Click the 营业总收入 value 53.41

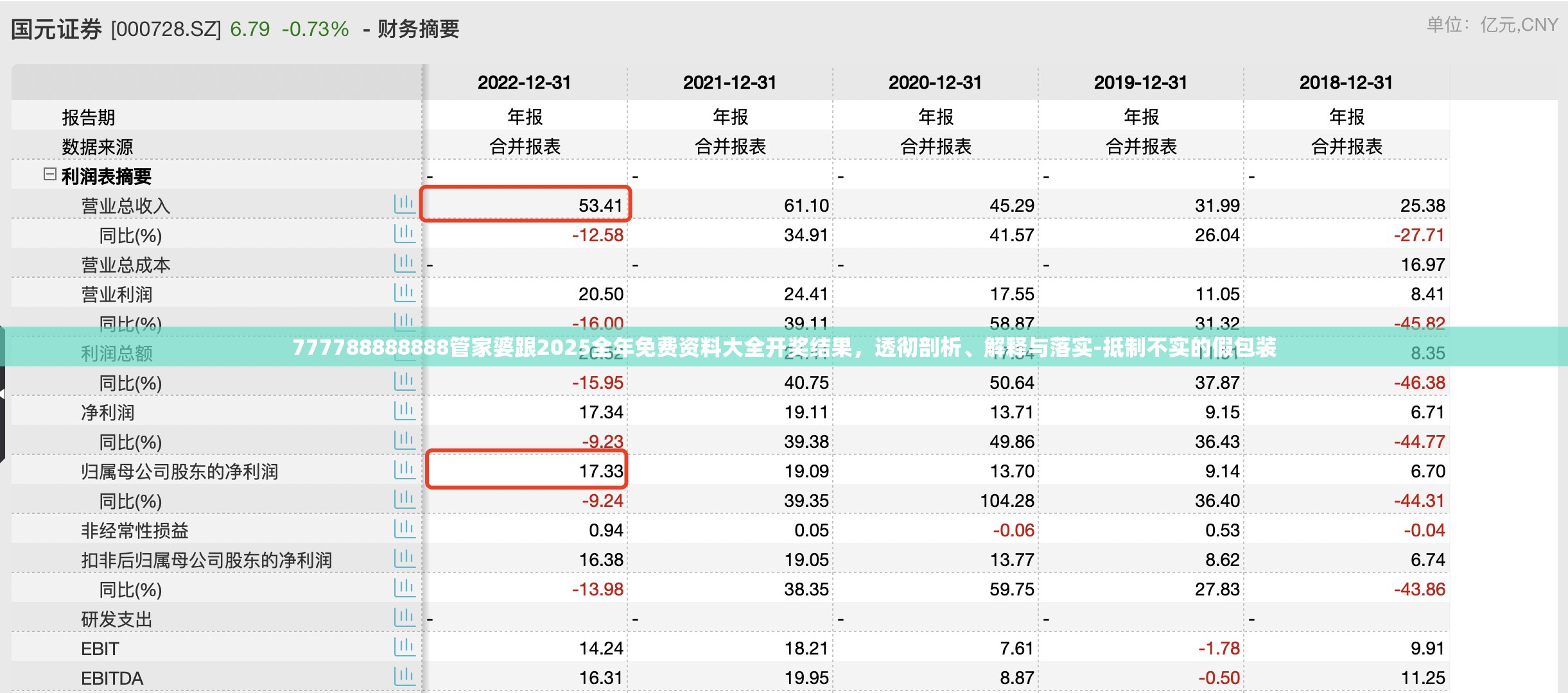600,205
